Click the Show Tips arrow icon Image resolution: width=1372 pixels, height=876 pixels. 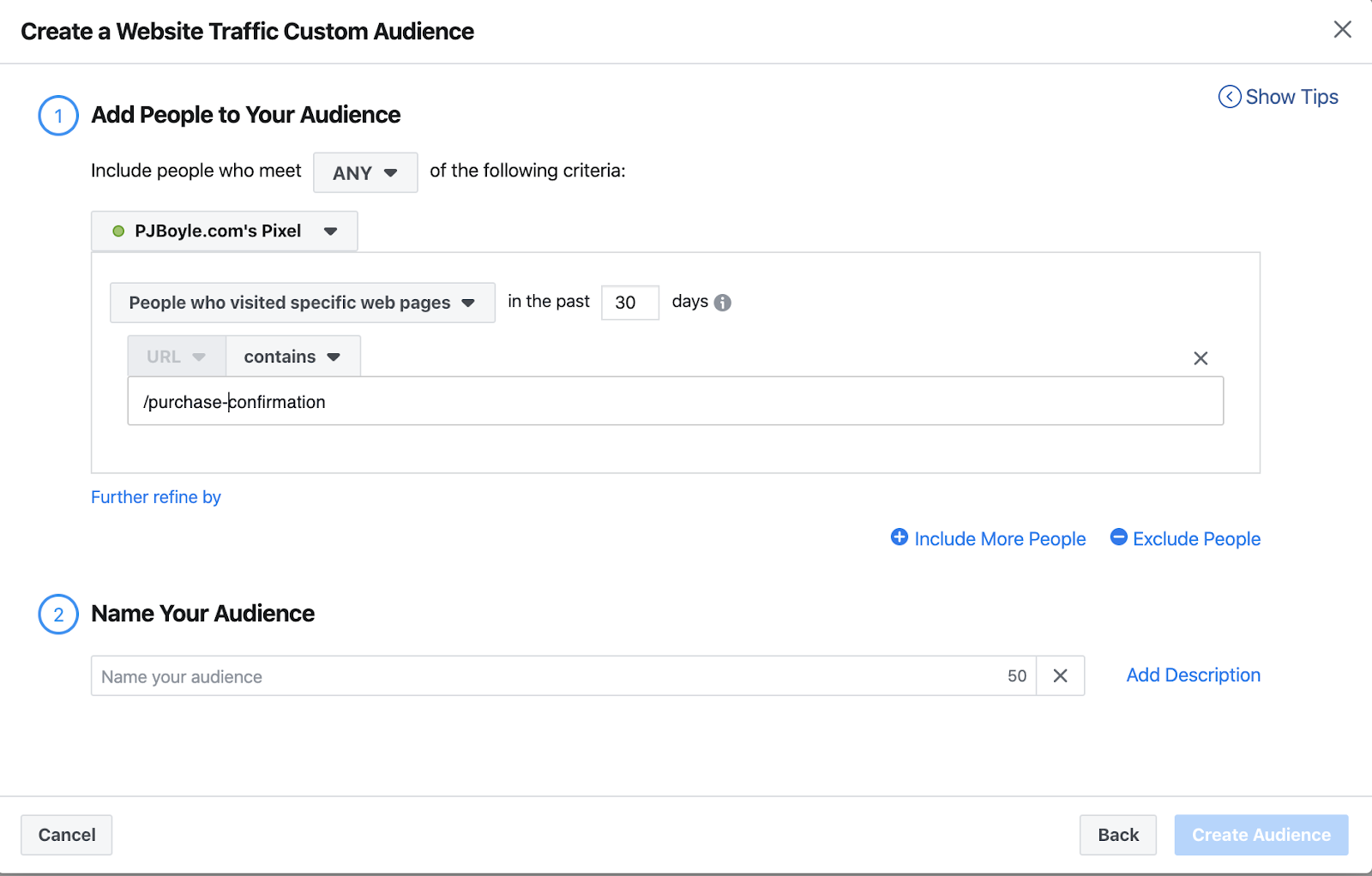tap(1229, 97)
